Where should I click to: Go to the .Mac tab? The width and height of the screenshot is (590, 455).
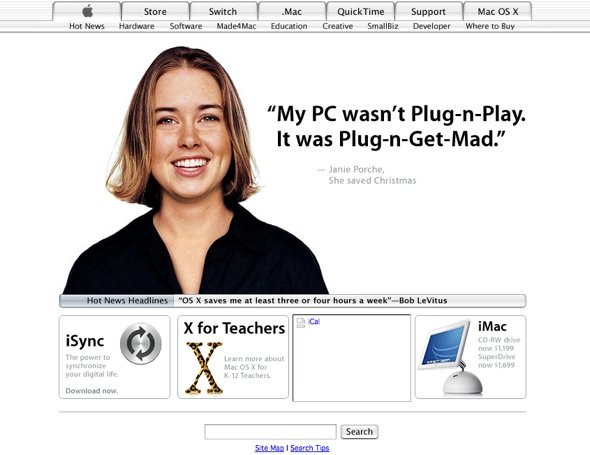(292, 11)
